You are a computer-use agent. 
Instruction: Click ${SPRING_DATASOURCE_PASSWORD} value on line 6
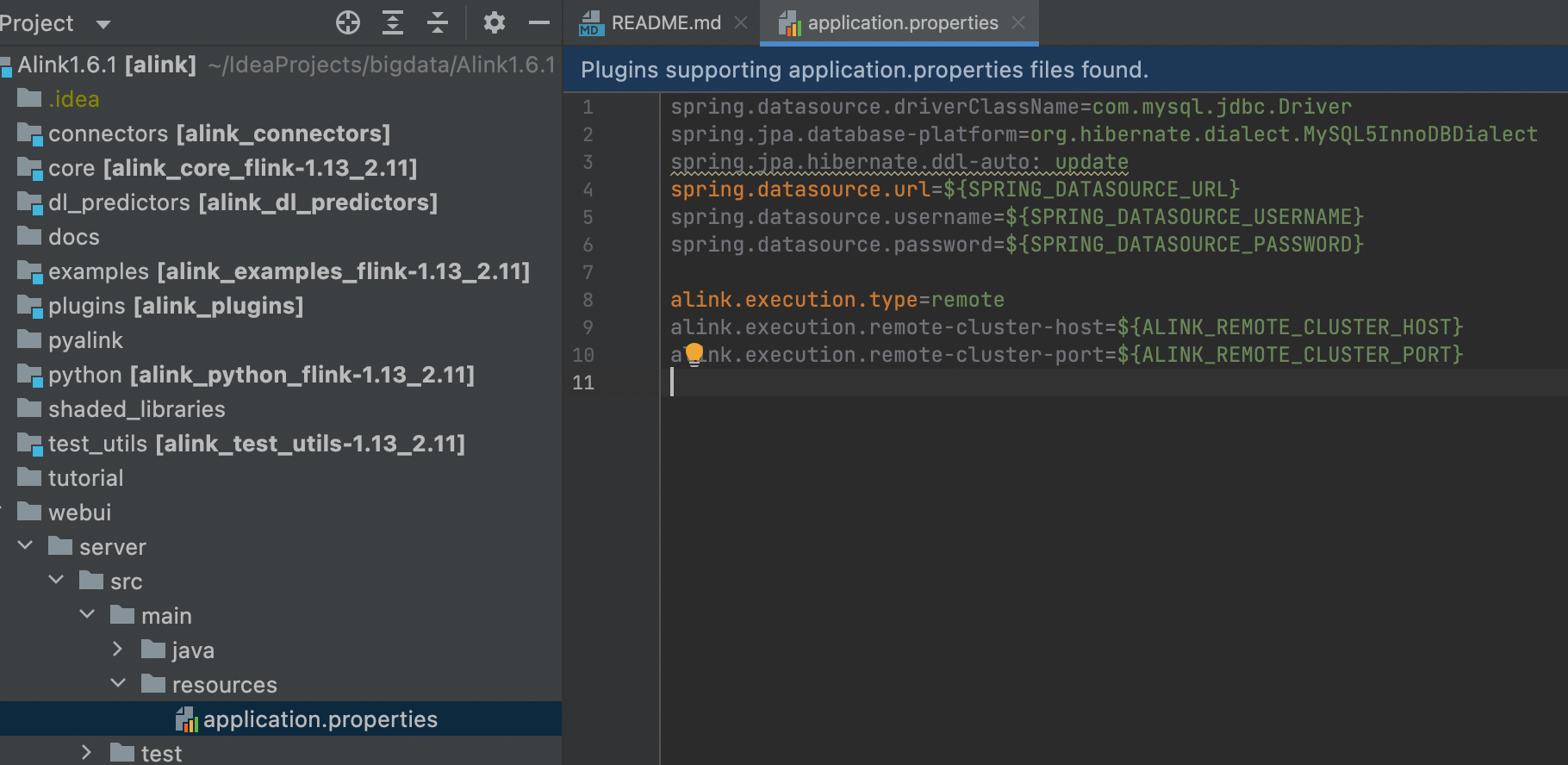pyautogui.click(x=1185, y=245)
